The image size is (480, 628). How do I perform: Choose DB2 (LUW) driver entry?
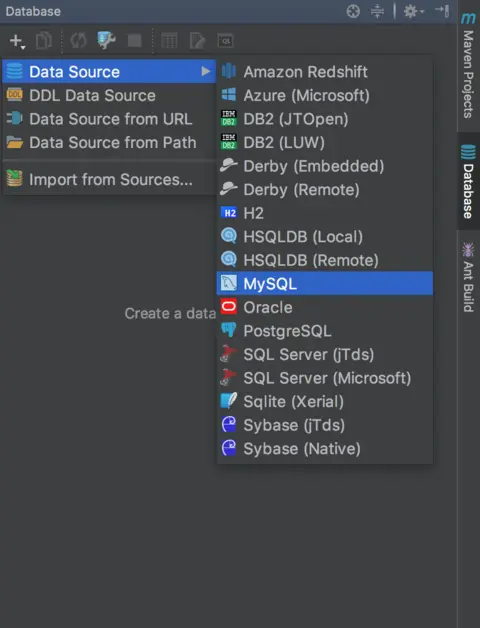(325, 143)
